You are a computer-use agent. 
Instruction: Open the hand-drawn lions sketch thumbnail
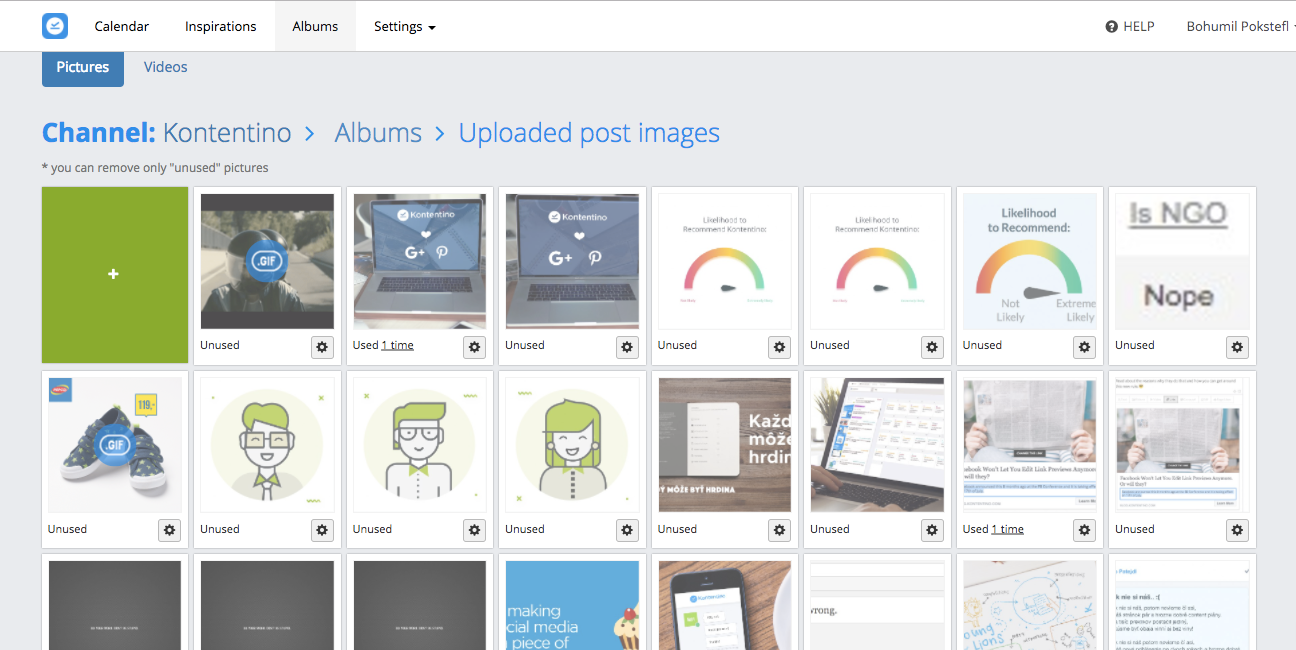click(x=1030, y=605)
